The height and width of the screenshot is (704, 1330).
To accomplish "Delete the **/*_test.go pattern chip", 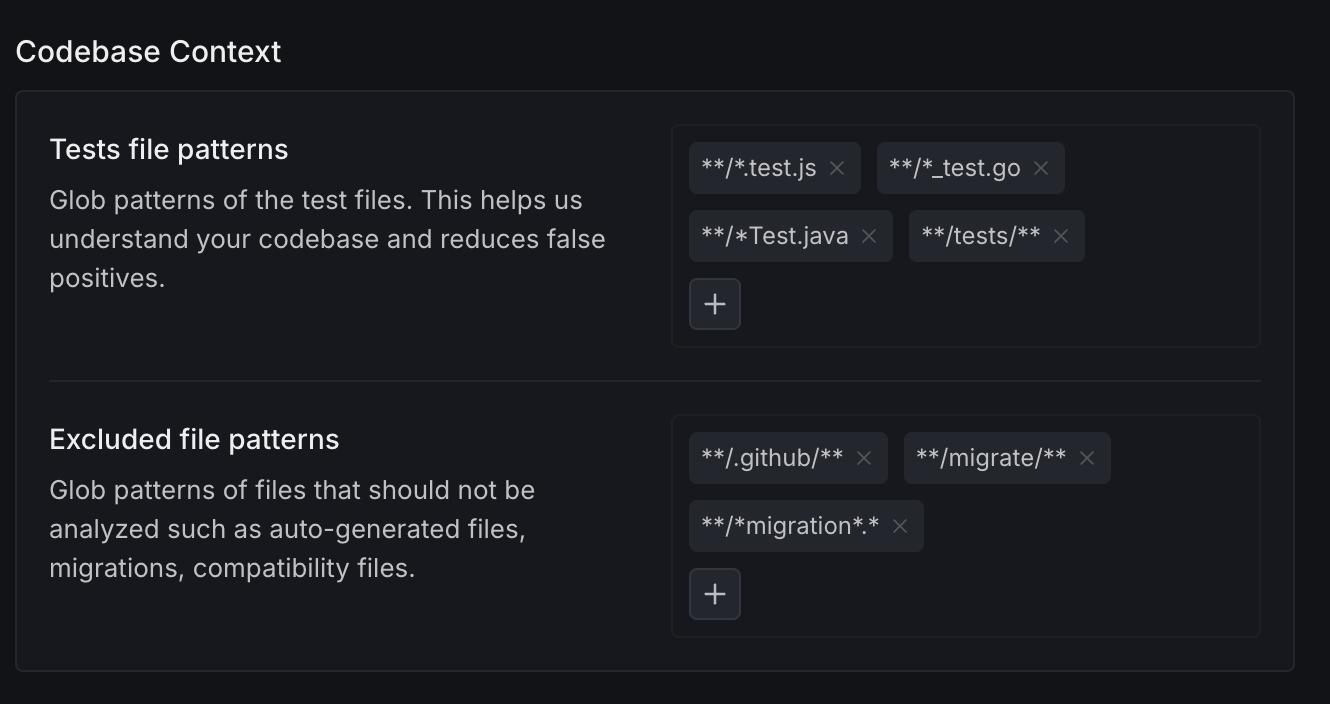I will (1041, 168).
